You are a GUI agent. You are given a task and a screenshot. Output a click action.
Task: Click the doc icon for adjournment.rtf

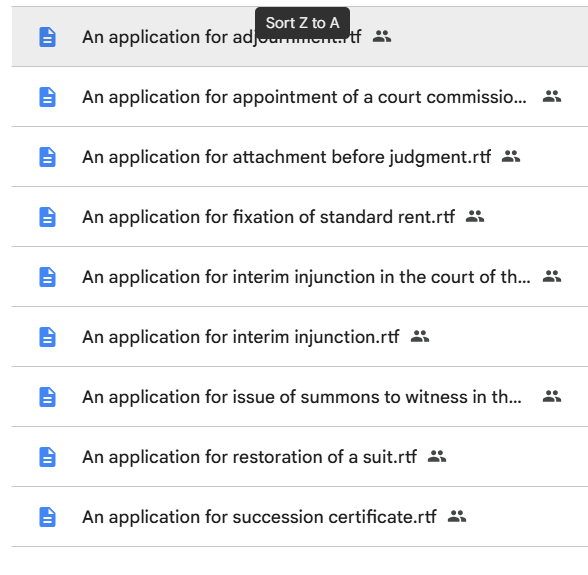click(x=48, y=37)
